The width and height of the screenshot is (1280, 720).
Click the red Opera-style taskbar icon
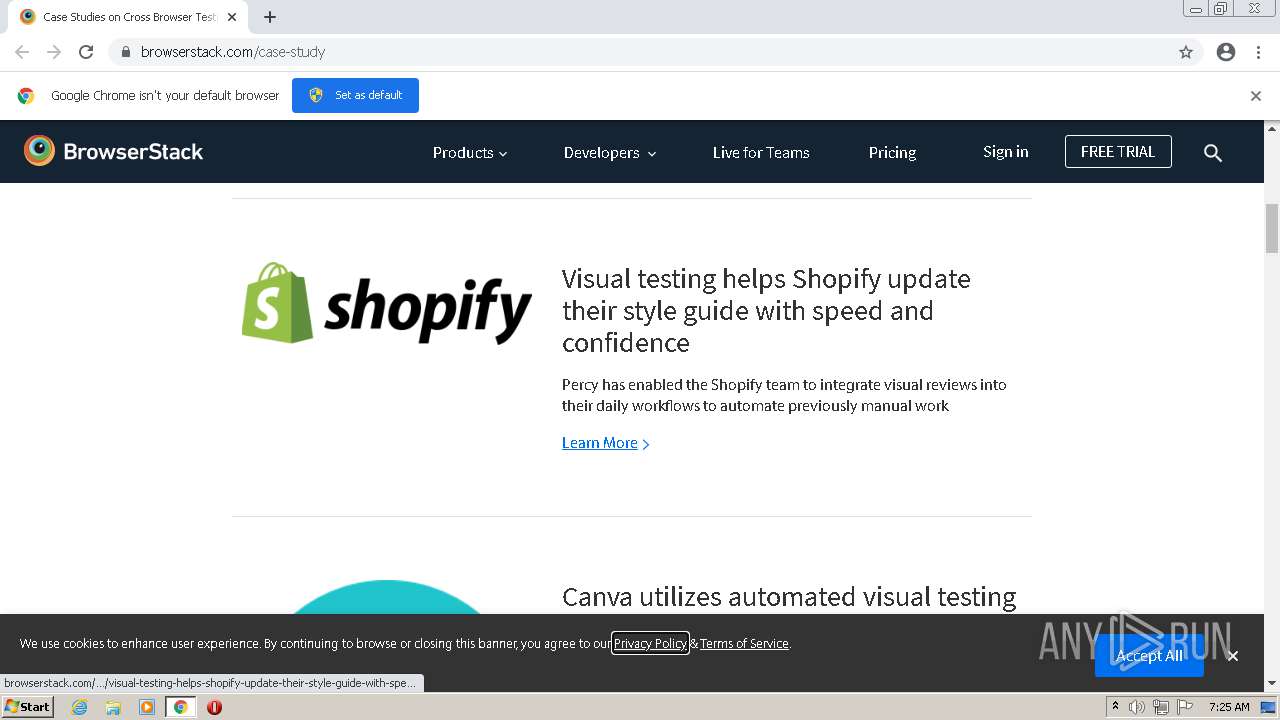click(x=214, y=707)
